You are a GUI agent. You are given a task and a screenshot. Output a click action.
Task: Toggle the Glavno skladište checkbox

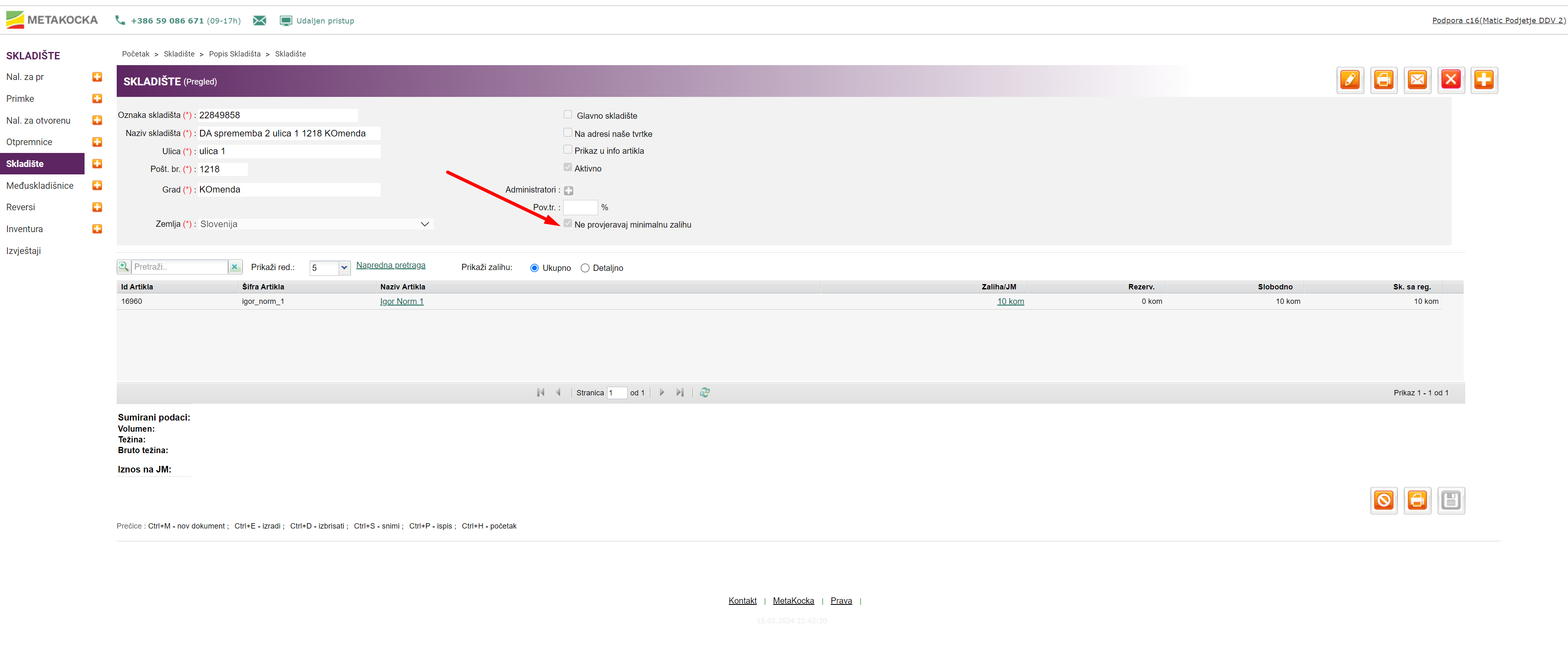[568, 114]
